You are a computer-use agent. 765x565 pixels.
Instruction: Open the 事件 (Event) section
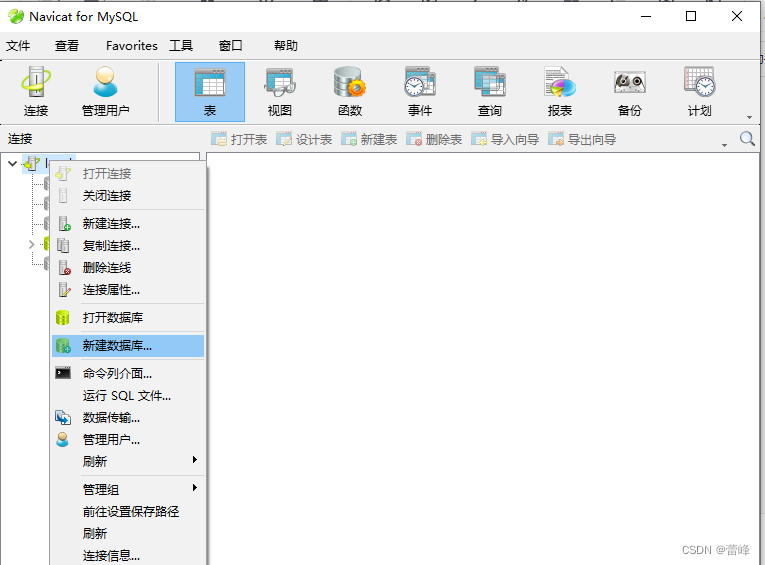[420, 92]
